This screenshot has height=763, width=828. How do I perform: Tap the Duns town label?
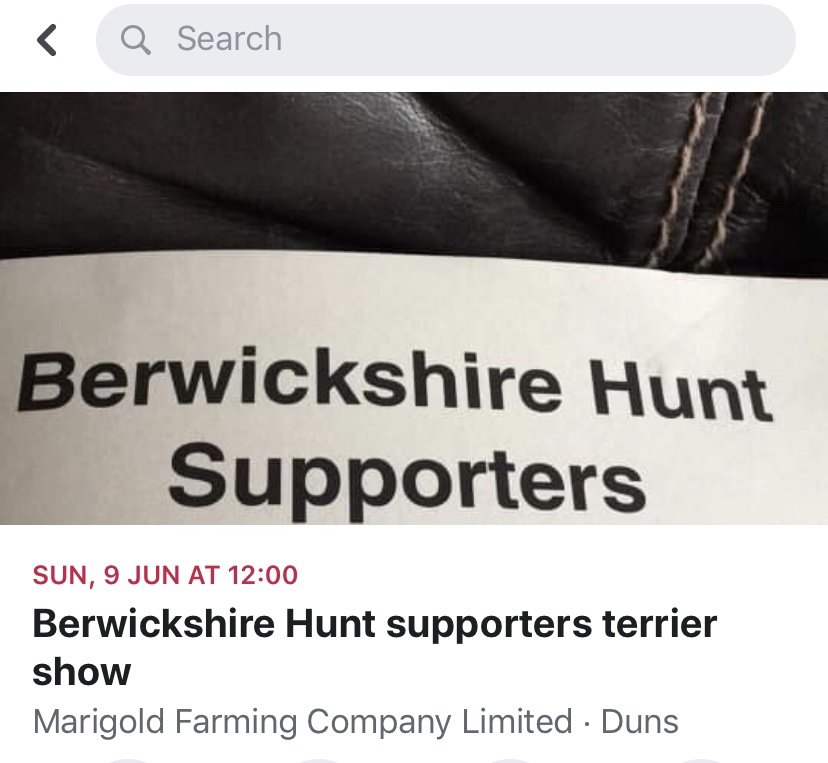pyautogui.click(x=639, y=722)
